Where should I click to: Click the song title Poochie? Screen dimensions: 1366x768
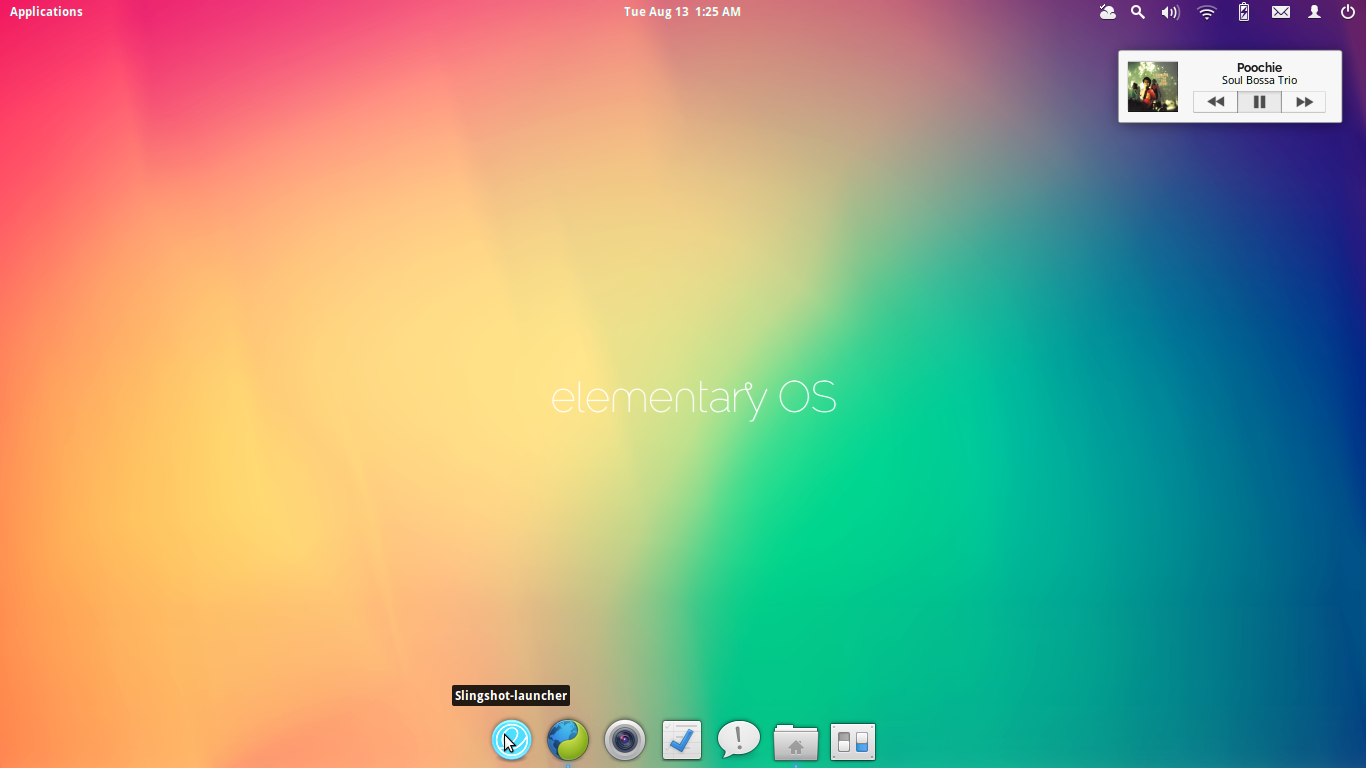[x=1259, y=67]
